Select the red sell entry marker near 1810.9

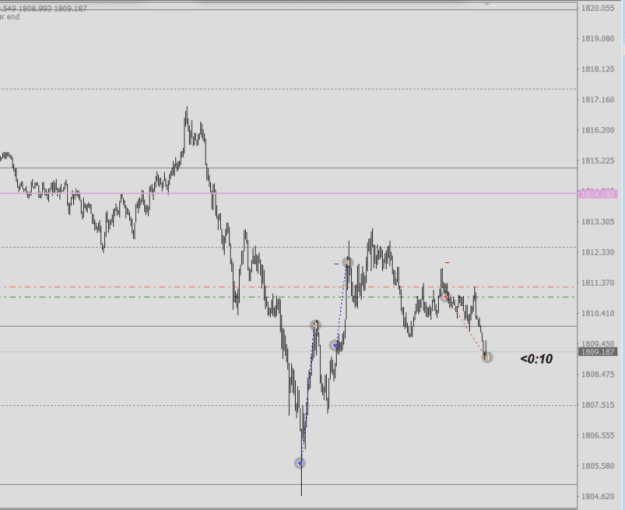pyautogui.click(x=445, y=297)
